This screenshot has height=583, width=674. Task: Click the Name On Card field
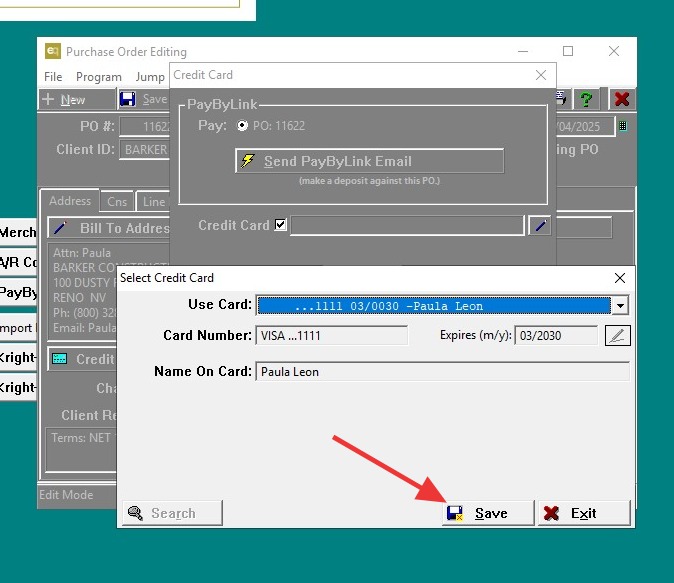(x=442, y=371)
